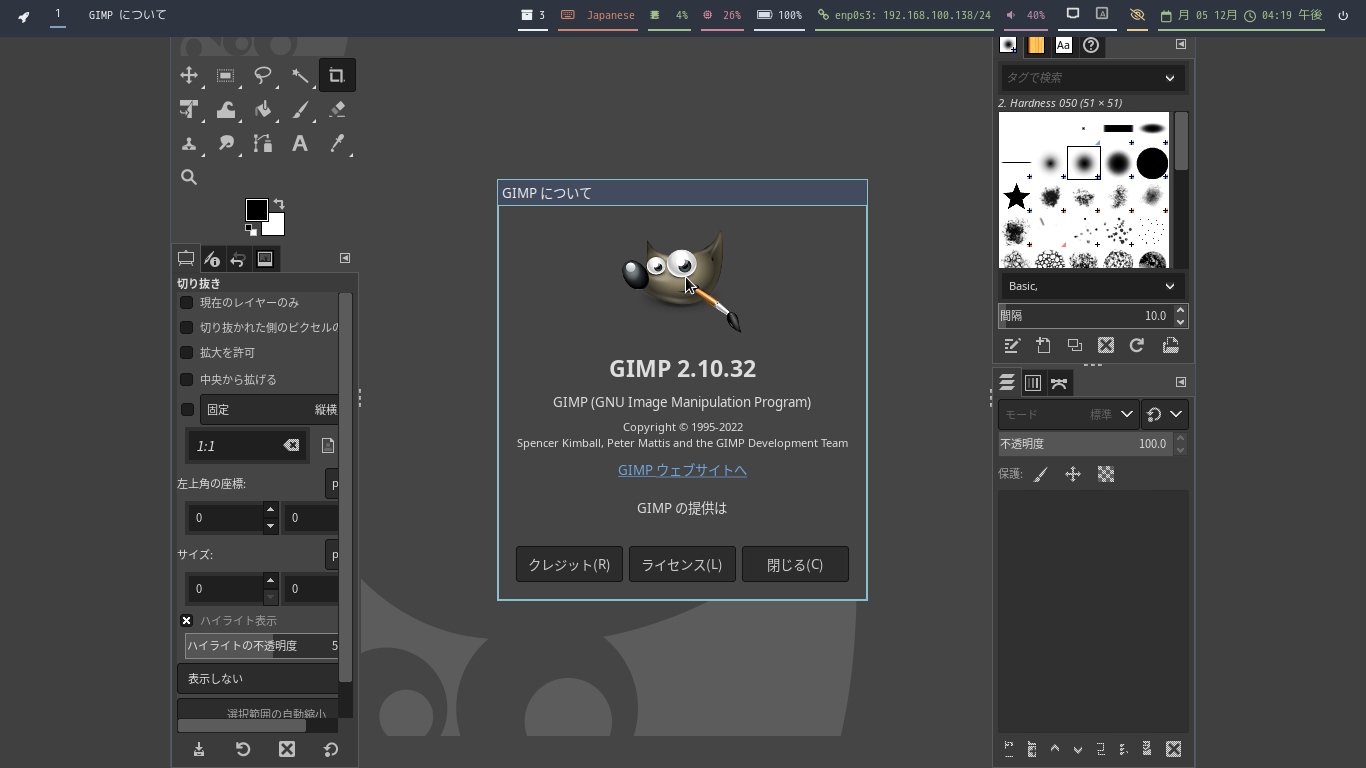Delete tool preset in tool options
The height and width of the screenshot is (768, 1366).
[287, 749]
